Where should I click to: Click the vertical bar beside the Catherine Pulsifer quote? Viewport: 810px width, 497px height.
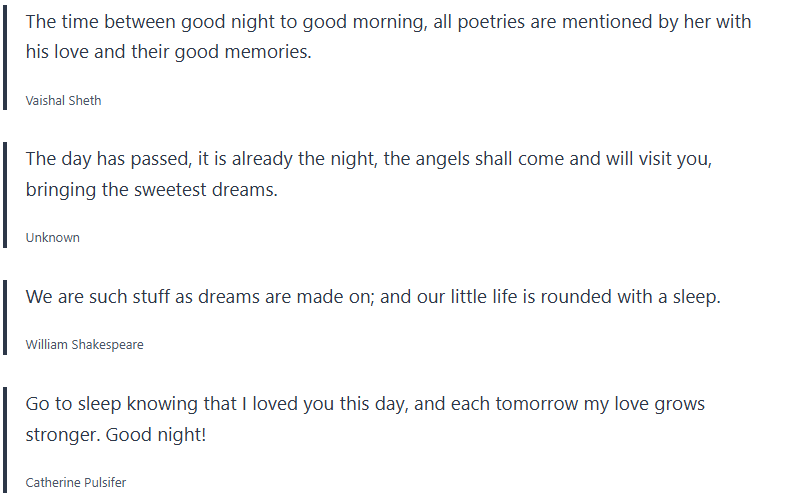coord(5,441)
